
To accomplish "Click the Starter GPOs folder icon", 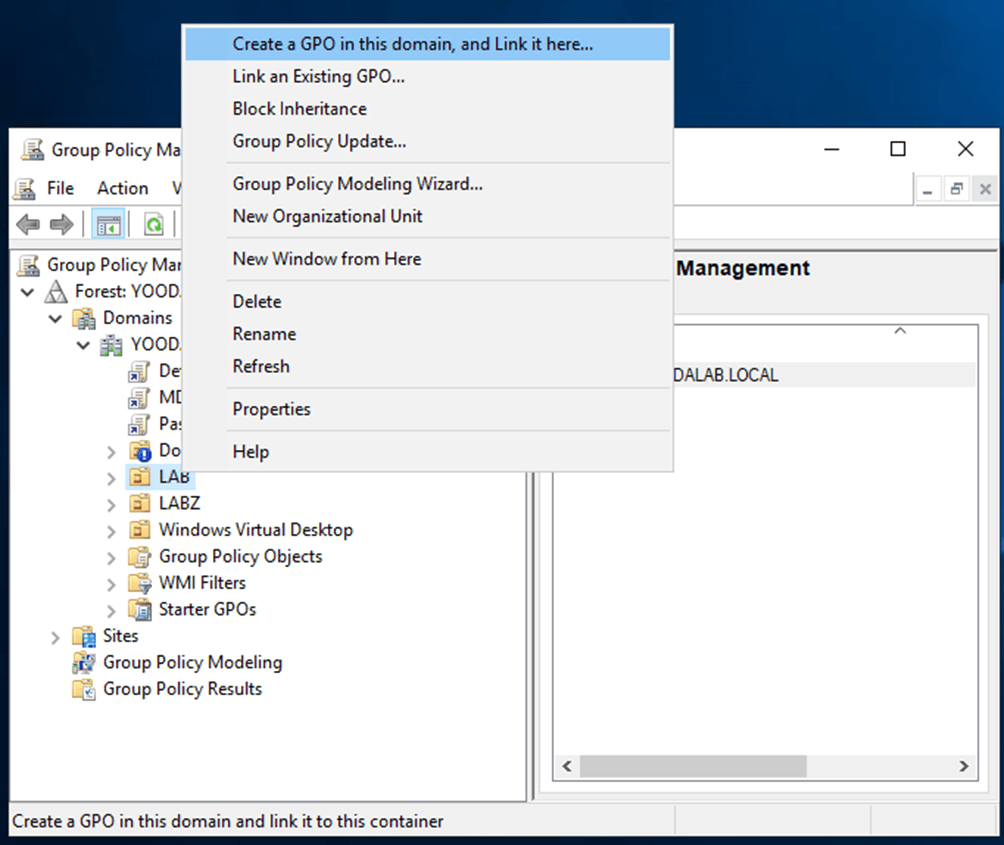I will [140, 609].
